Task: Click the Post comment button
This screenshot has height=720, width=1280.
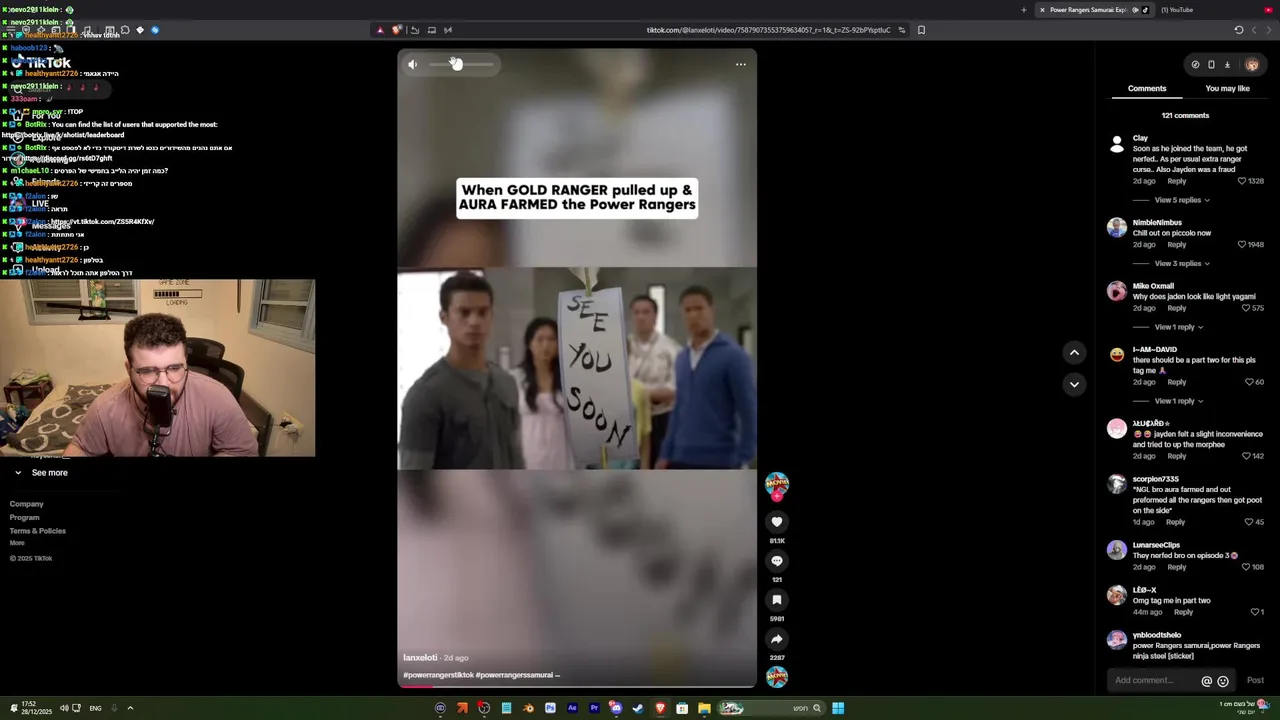Action: pos(1255,680)
